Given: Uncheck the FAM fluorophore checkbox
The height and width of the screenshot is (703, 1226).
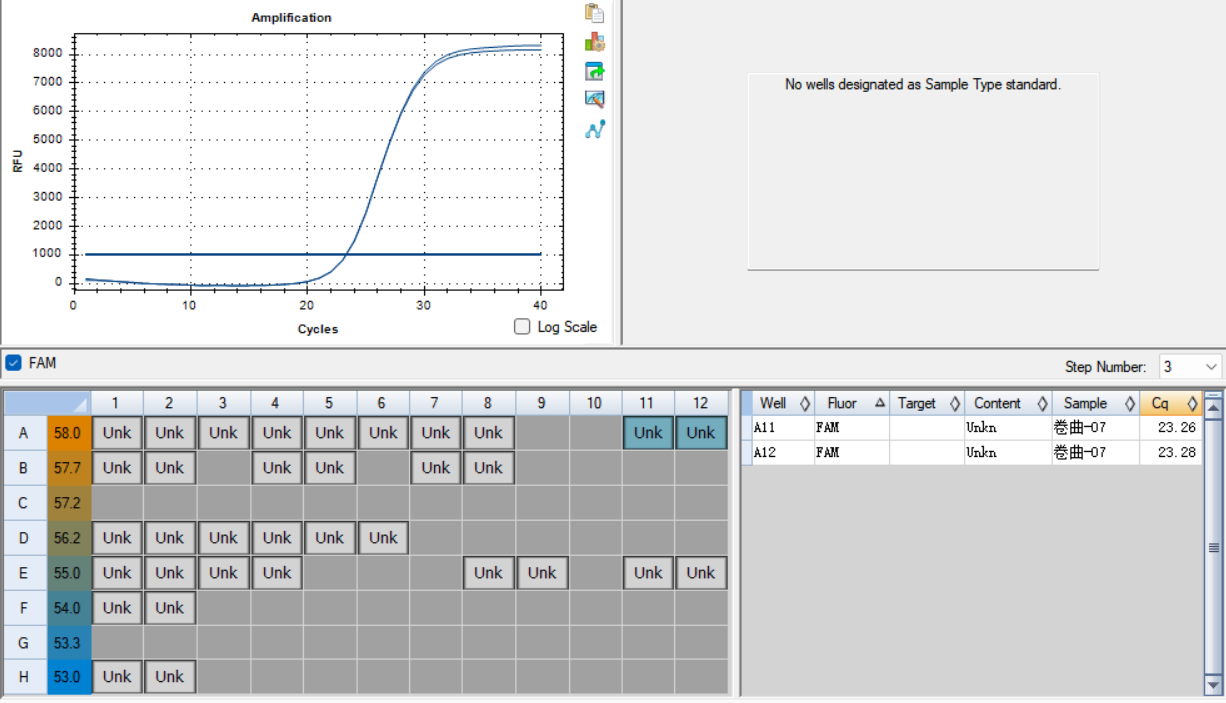Looking at the screenshot, I should click(x=14, y=363).
